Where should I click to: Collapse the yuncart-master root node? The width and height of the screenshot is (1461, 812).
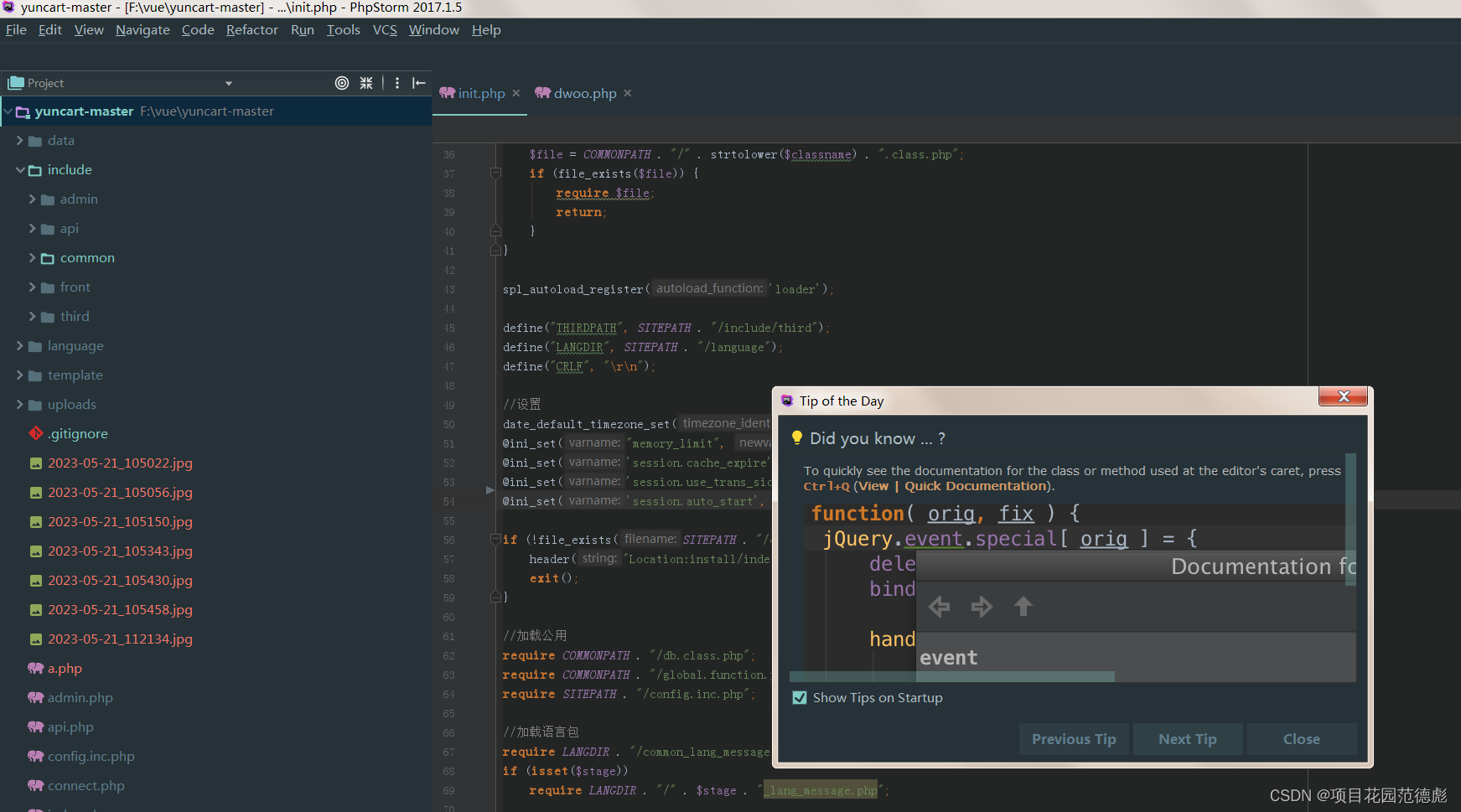coord(8,111)
